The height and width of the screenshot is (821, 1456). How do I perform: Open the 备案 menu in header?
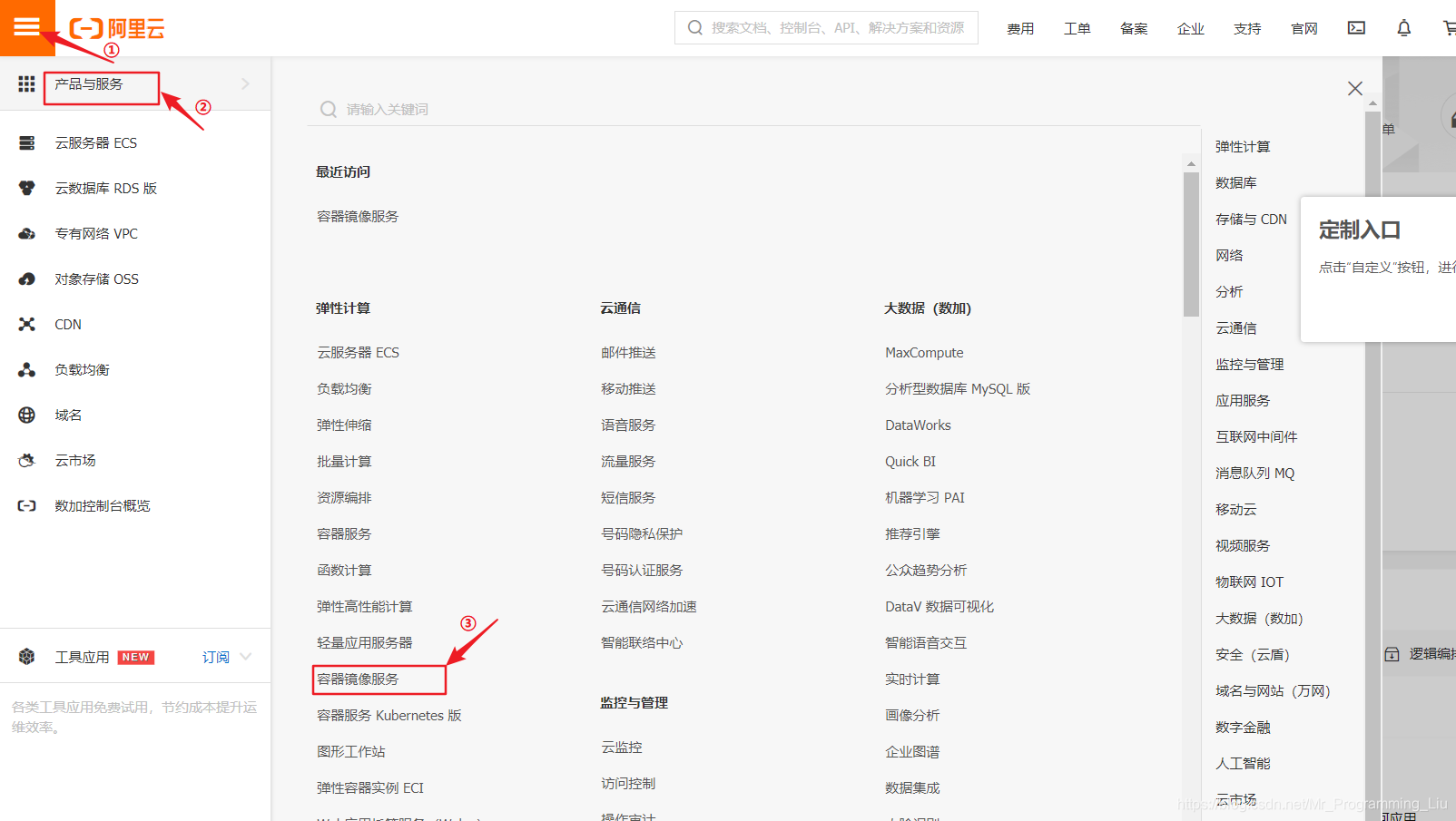click(x=1134, y=29)
